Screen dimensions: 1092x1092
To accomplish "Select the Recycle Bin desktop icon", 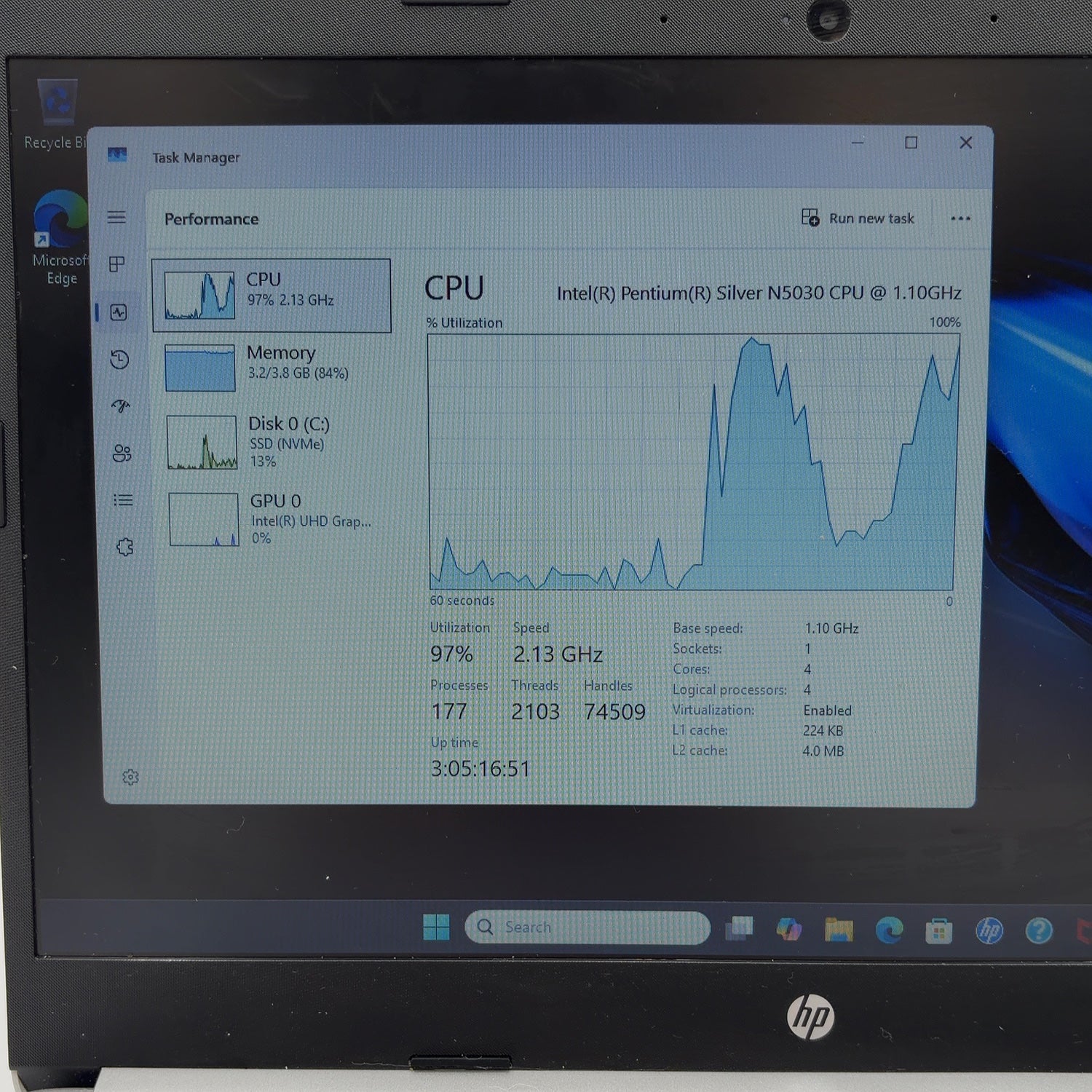I will point(55,114).
